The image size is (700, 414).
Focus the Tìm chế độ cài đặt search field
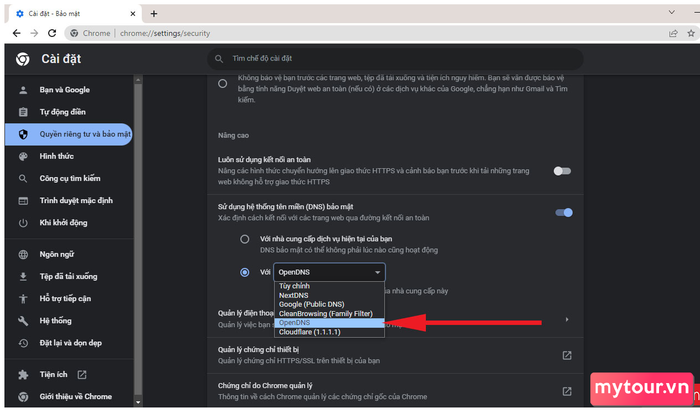click(395, 59)
